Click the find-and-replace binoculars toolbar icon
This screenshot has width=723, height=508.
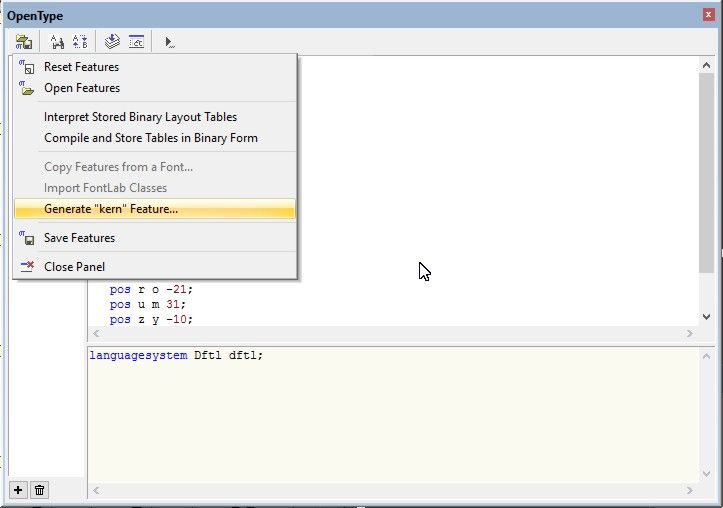[58, 42]
